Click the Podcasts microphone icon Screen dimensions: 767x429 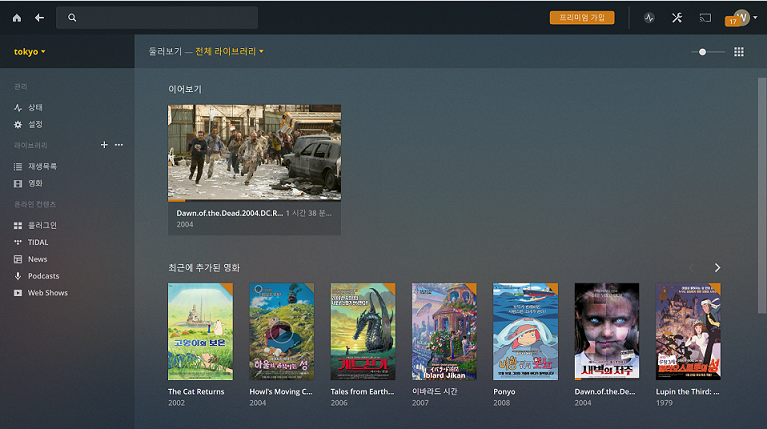point(18,276)
